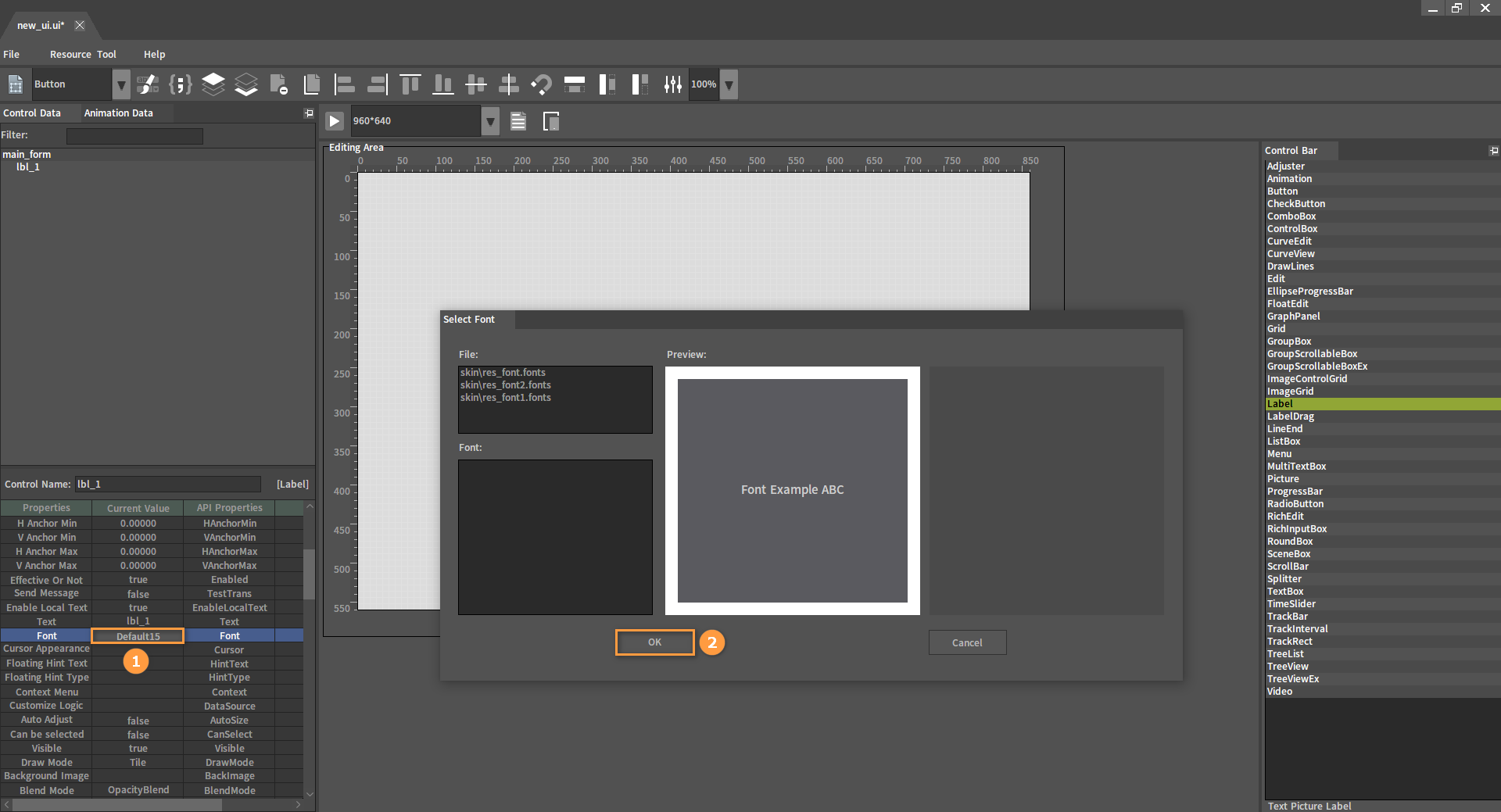Open the File menu
The image size is (1501, 812).
coord(12,55)
